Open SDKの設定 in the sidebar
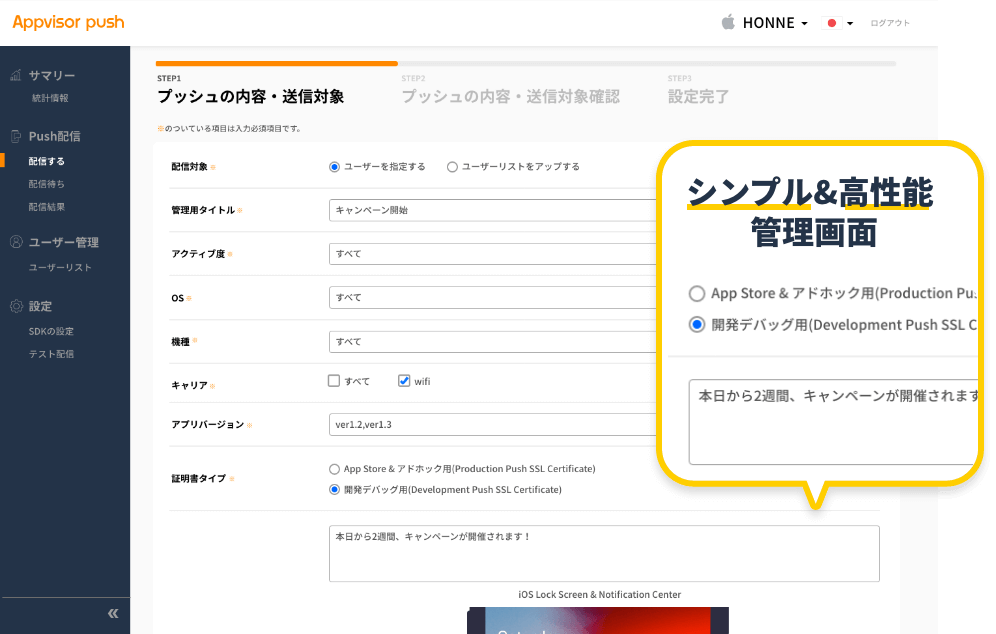Viewport: 996px width, 634px height. [x=51, y=331]
